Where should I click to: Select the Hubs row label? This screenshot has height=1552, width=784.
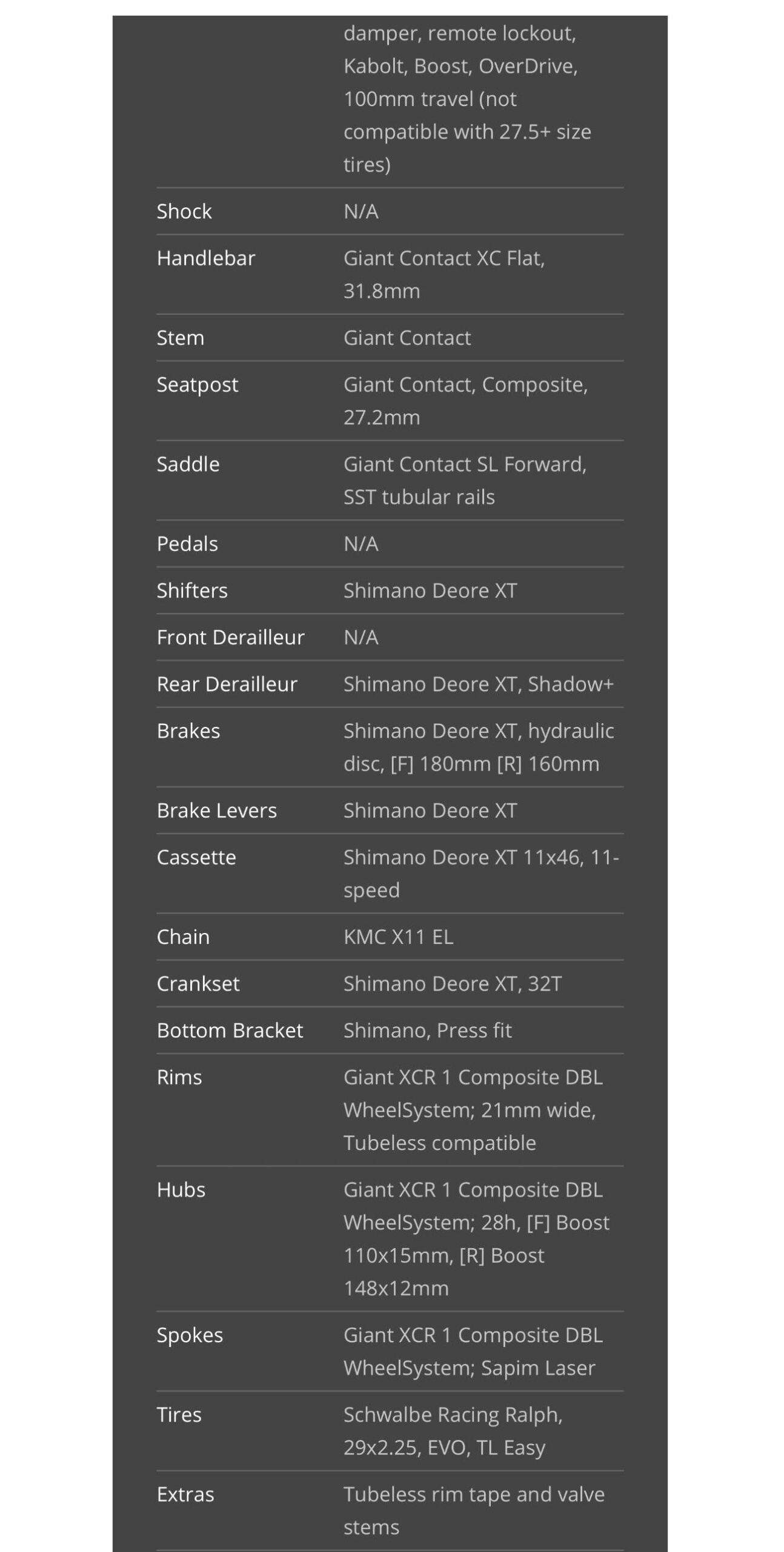(181, 1189)
